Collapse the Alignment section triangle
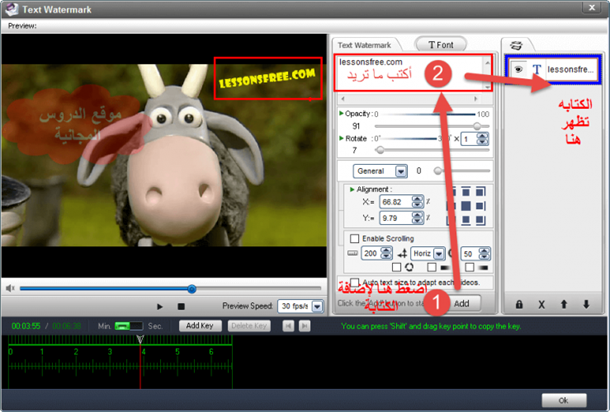 [352, 189]
